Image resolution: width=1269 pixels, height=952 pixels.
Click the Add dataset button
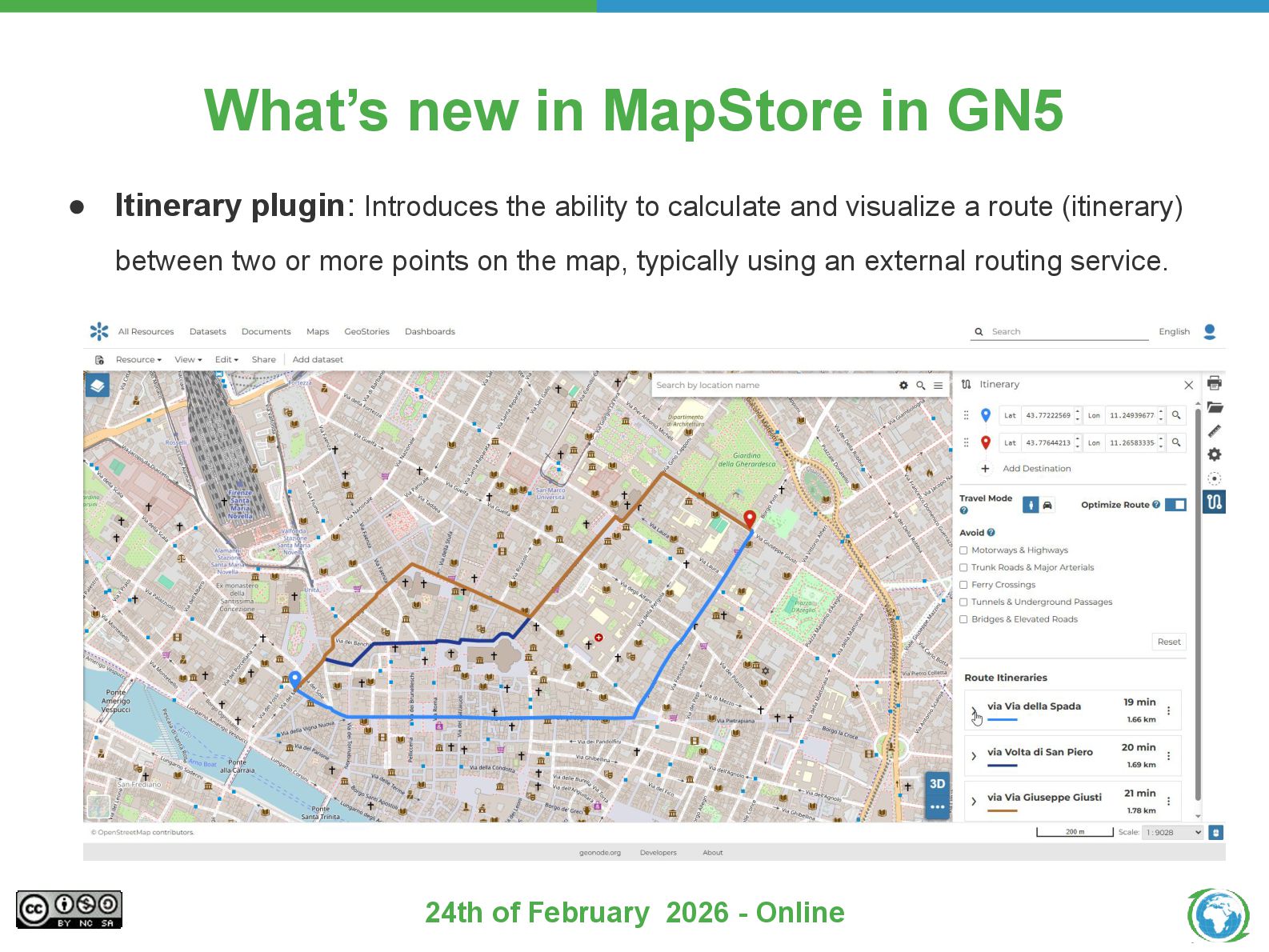point(318,360)
